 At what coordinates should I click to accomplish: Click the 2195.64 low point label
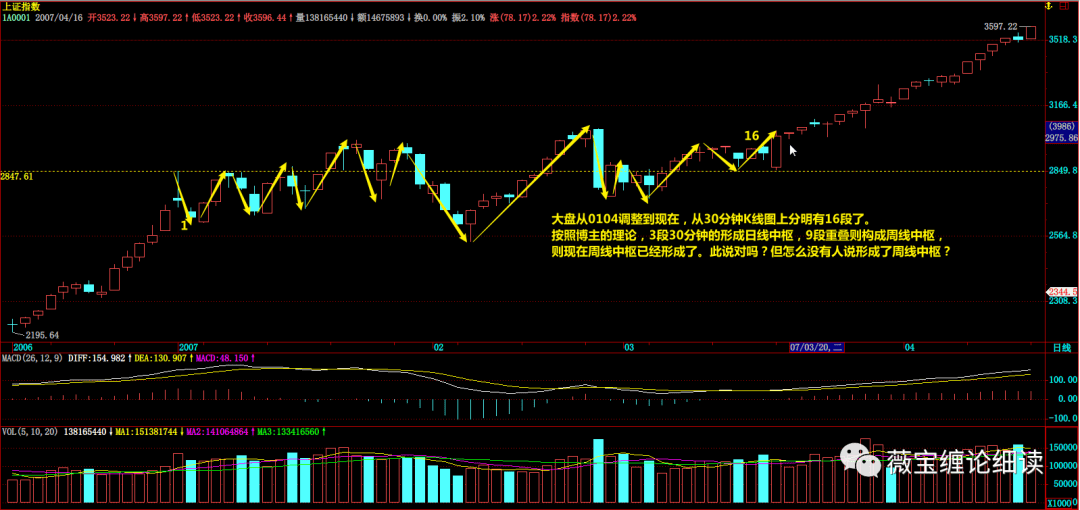(41, 335)
